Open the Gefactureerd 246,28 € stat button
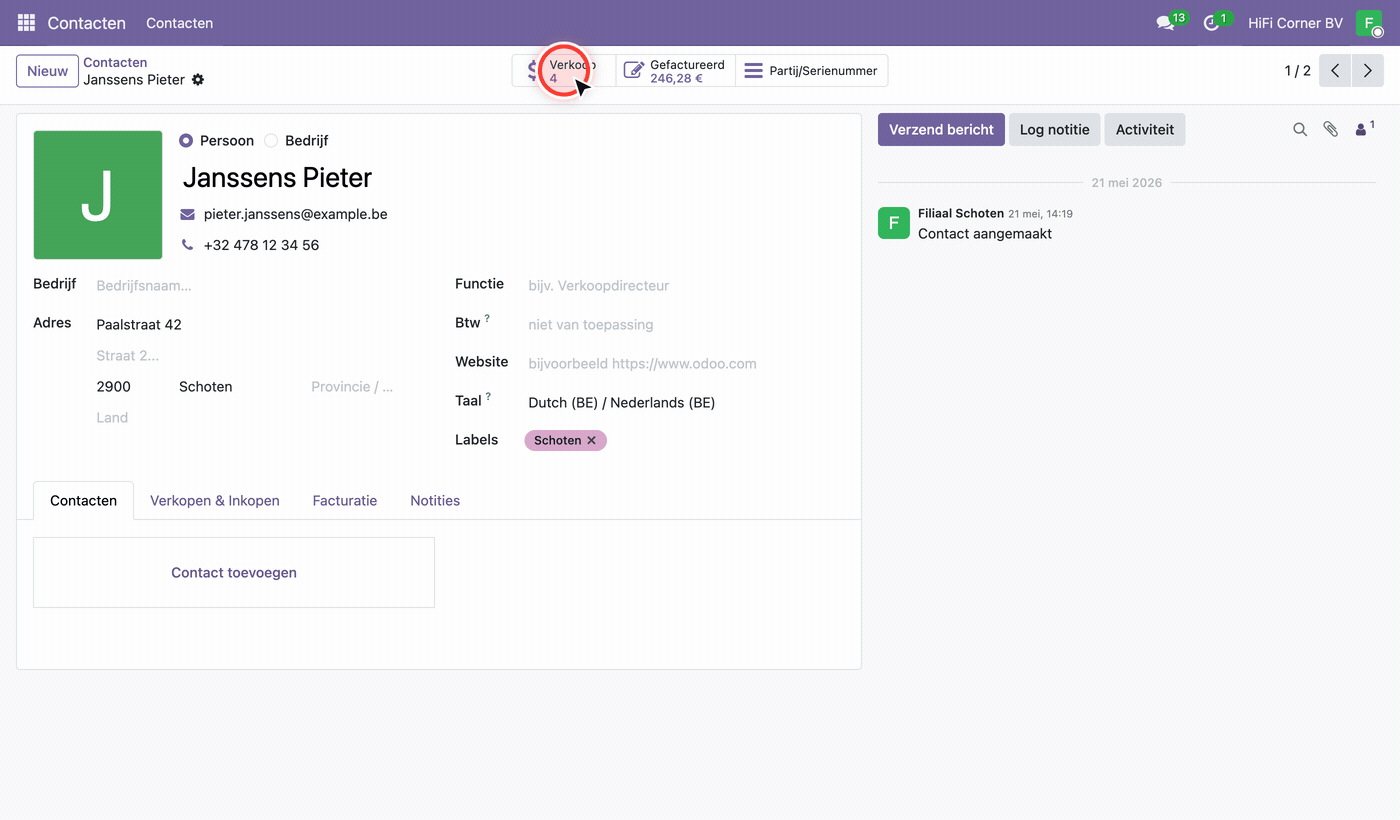The width and height of the screenshot is (1400, 820). tap(676, 71)
